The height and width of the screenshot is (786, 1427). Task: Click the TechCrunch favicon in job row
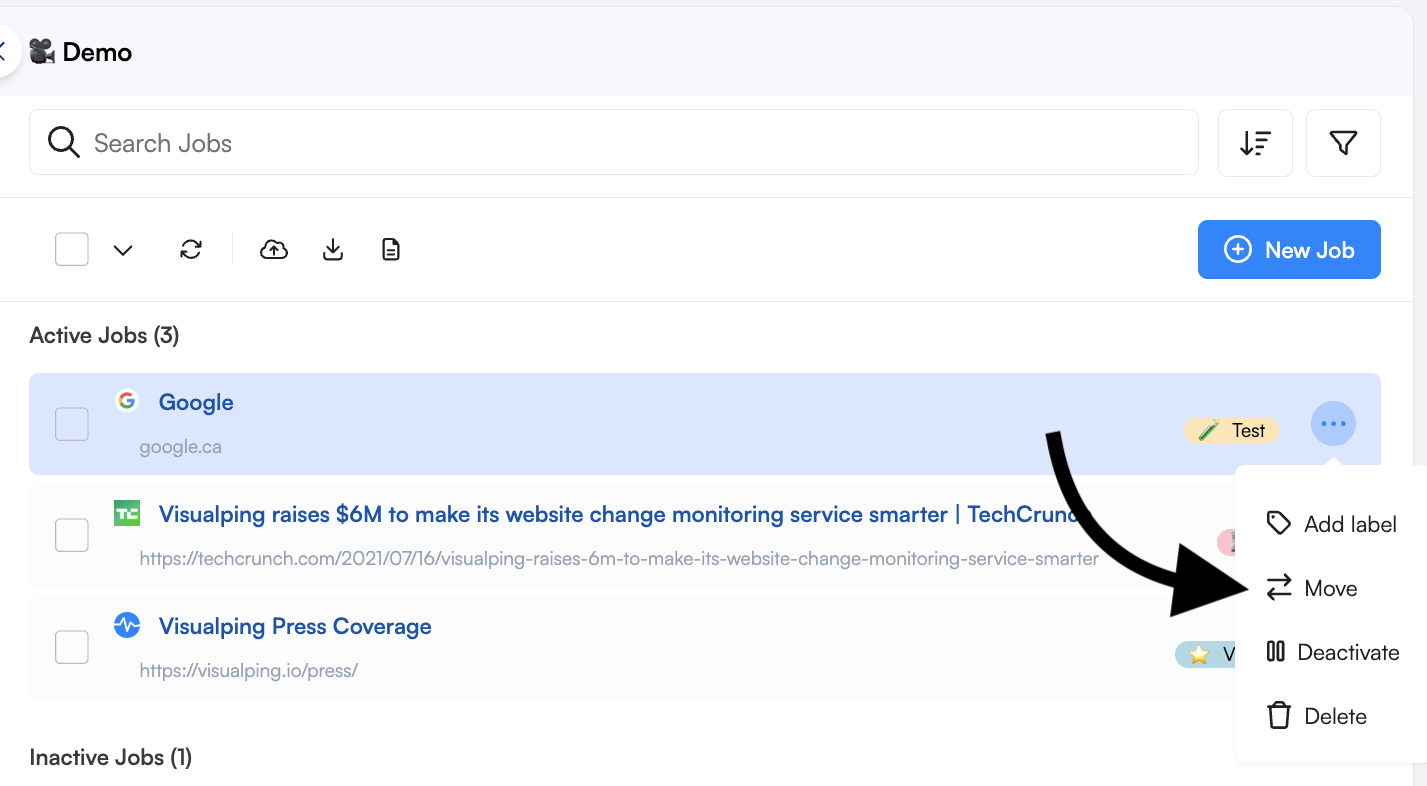coord(127,514)
